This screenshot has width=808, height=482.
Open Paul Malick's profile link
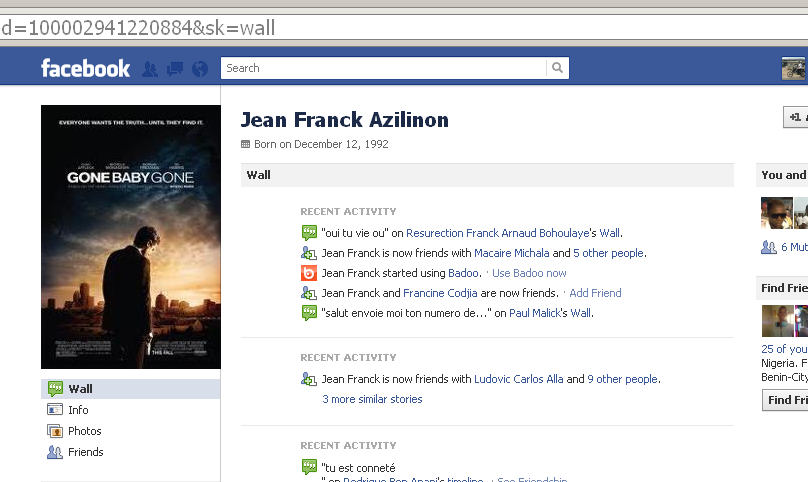tap(537, 313)
